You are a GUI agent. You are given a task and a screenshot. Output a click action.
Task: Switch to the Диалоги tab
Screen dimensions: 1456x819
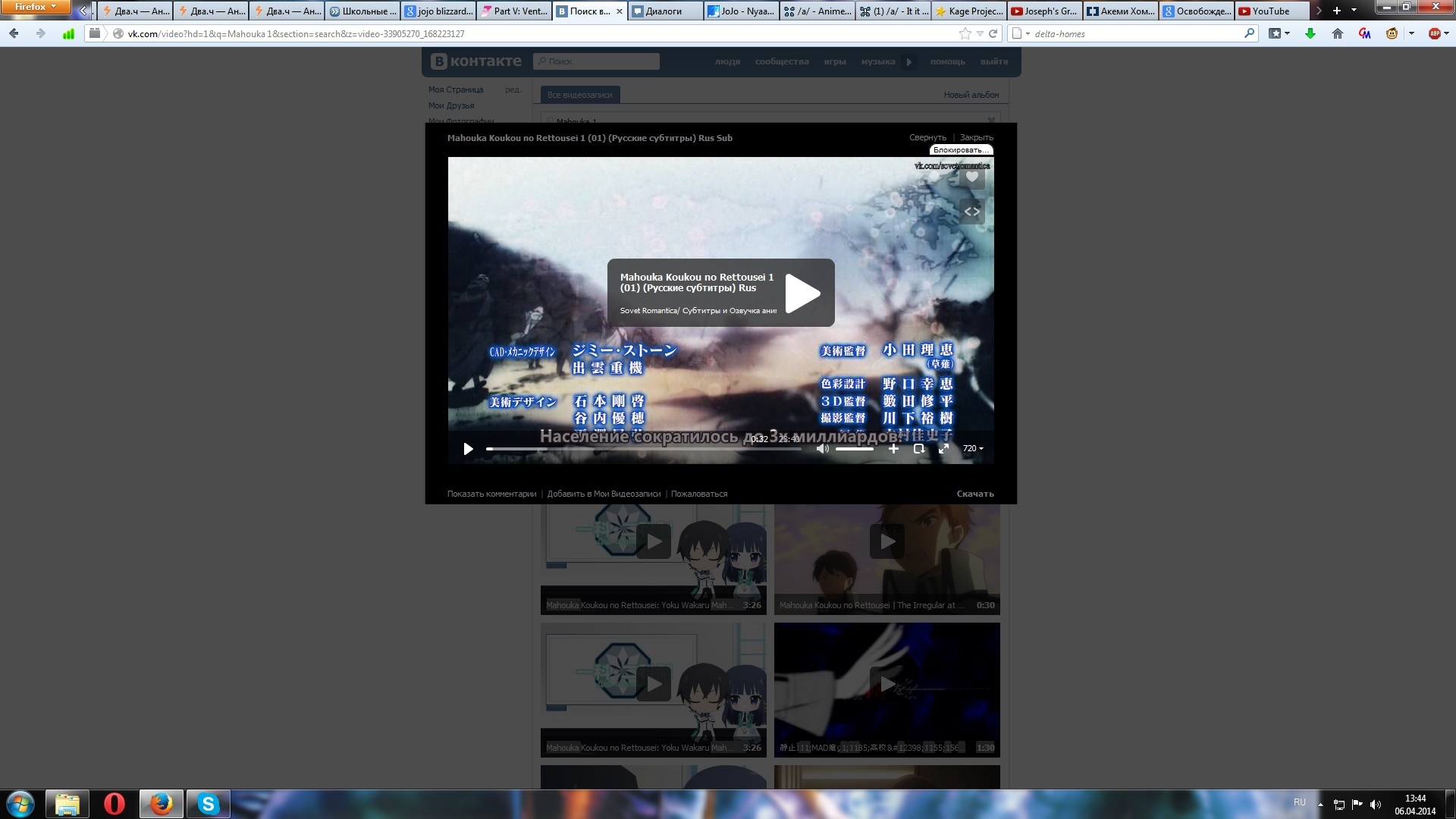(x=666, y=11)
